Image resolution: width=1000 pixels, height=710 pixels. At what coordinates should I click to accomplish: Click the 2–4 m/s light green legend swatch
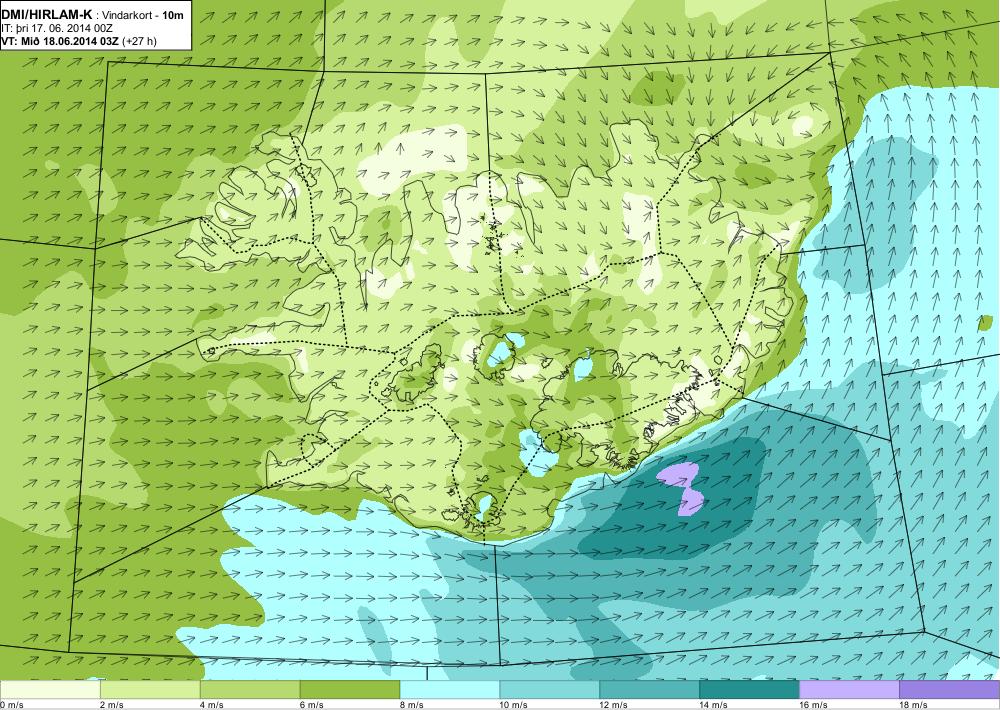[150, 690]
